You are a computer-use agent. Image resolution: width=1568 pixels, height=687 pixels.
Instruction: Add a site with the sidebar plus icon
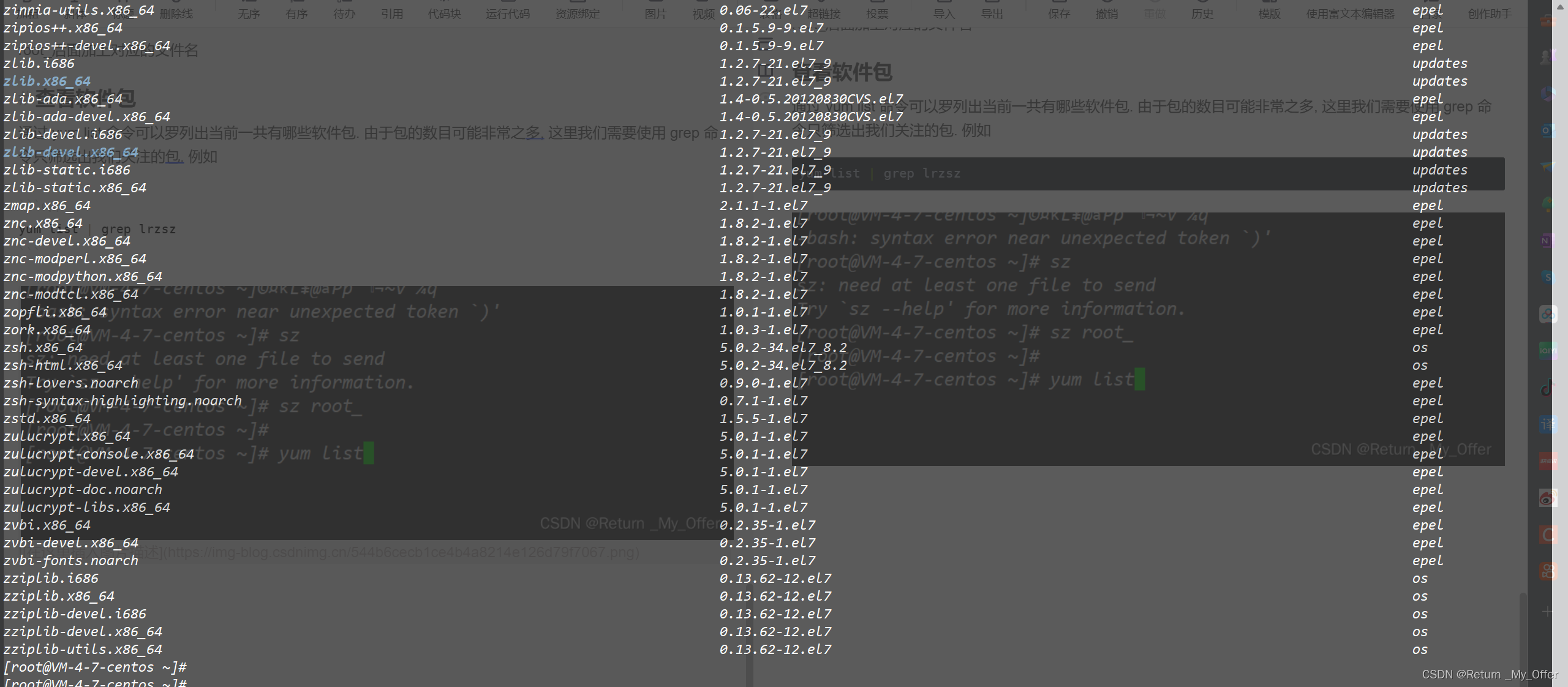1548,611
